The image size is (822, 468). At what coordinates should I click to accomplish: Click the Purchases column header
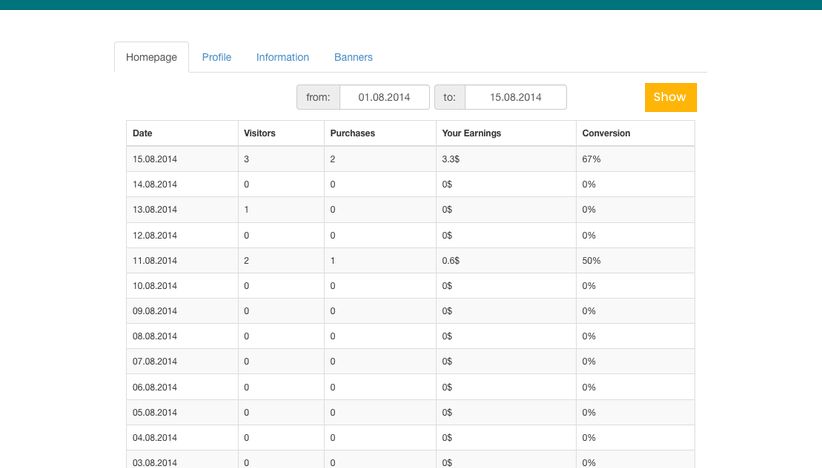click(352, 133)
